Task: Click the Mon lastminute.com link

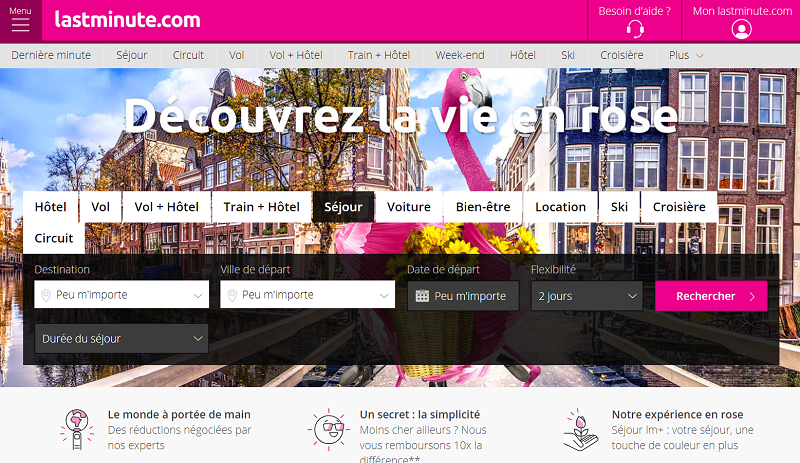Action: [x=742, y=11]
